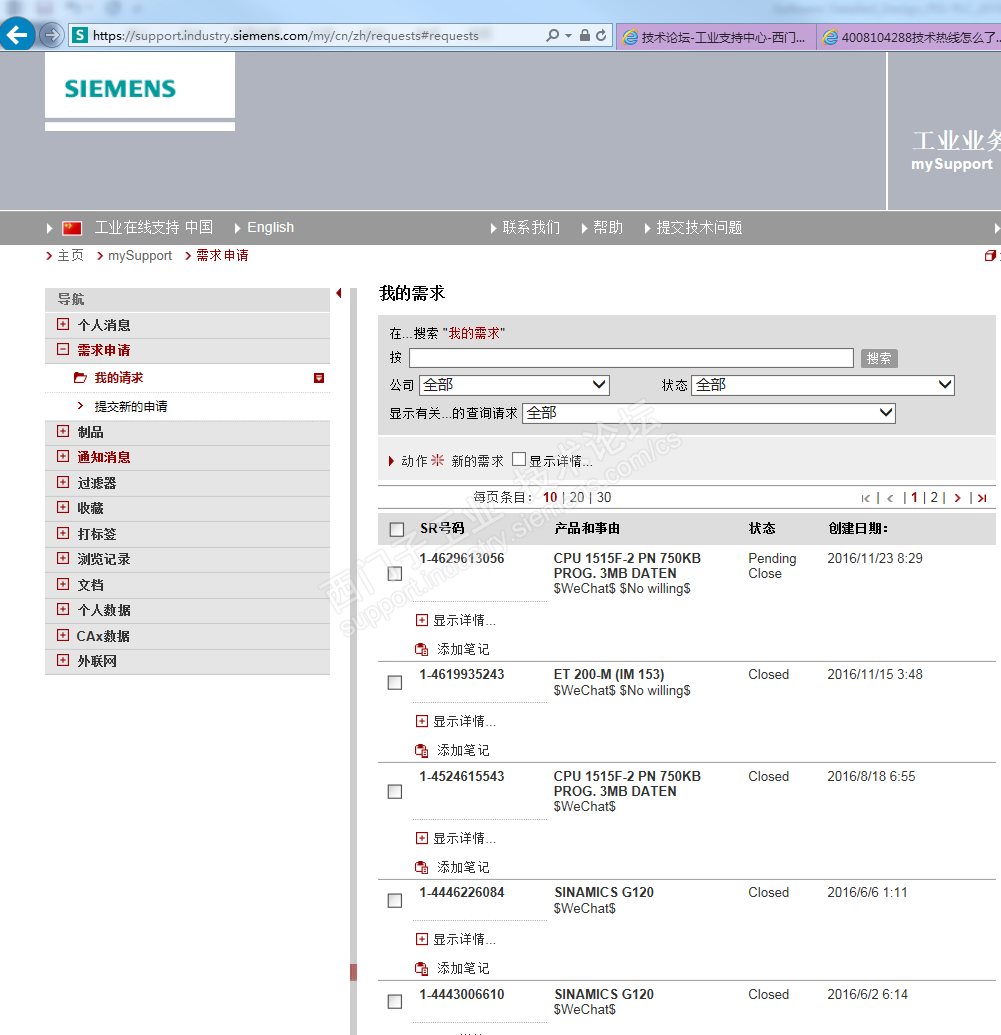The width and height of the screenshot is (1001, 1035).
Task: Go to mySupport breadcrumb link
Action: point(139,255)
